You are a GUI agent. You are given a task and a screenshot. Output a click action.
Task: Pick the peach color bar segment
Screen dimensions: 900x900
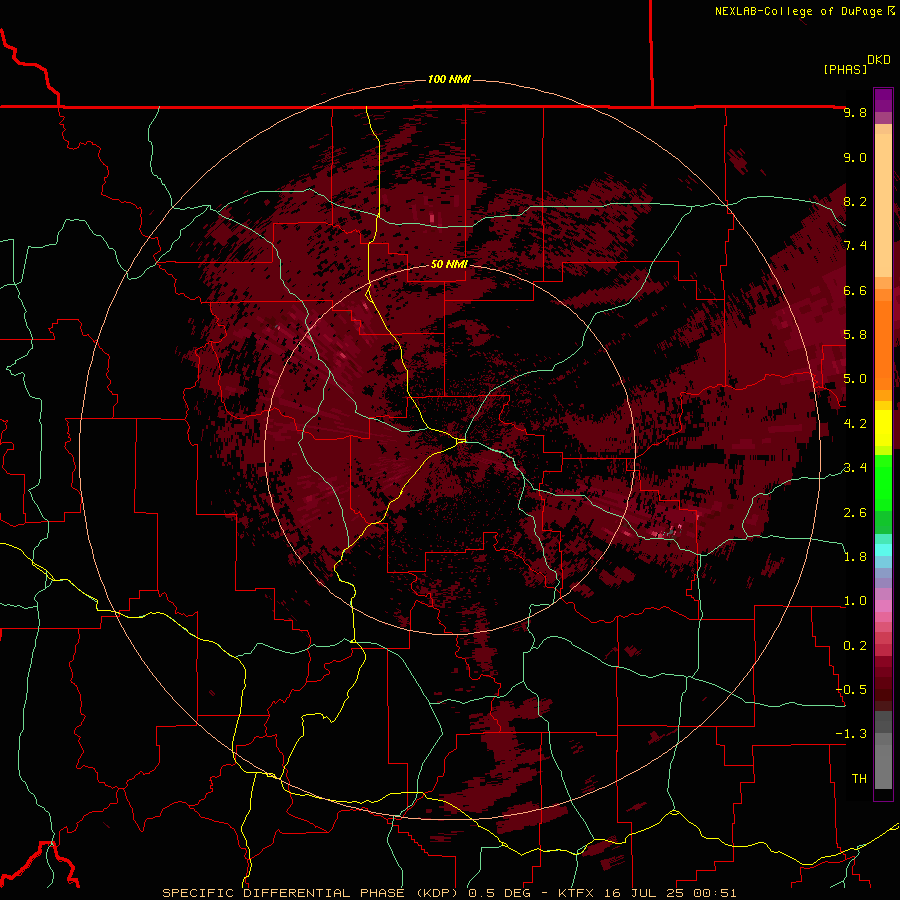[883, 205]
